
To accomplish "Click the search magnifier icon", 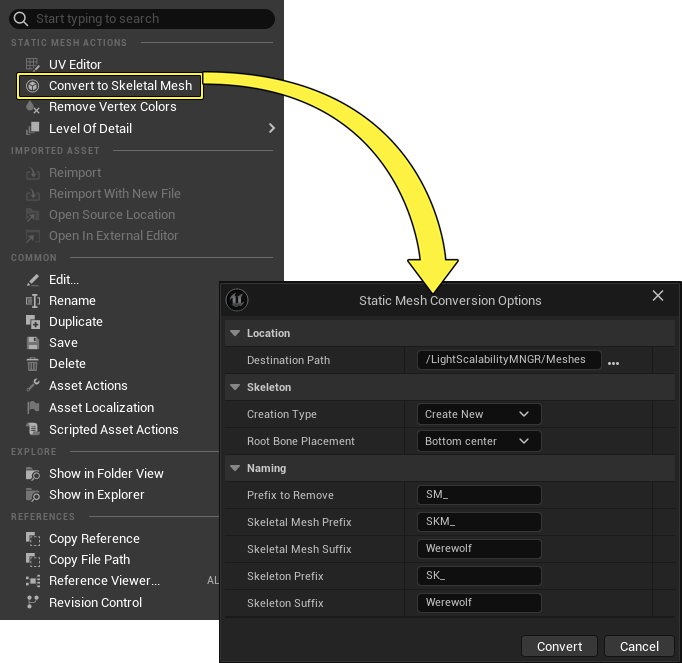I will tap(20, 19).
